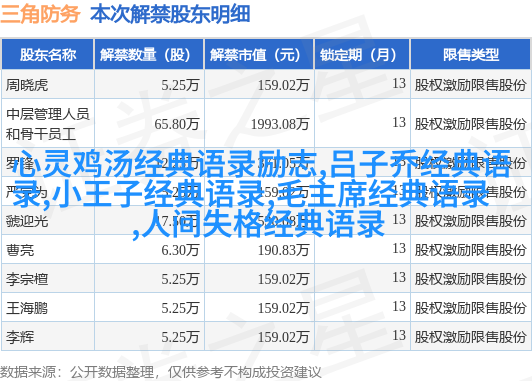
Task: Click the 6.30万 quantity cell
Action: pyautogui.click(x=180, y=250)
